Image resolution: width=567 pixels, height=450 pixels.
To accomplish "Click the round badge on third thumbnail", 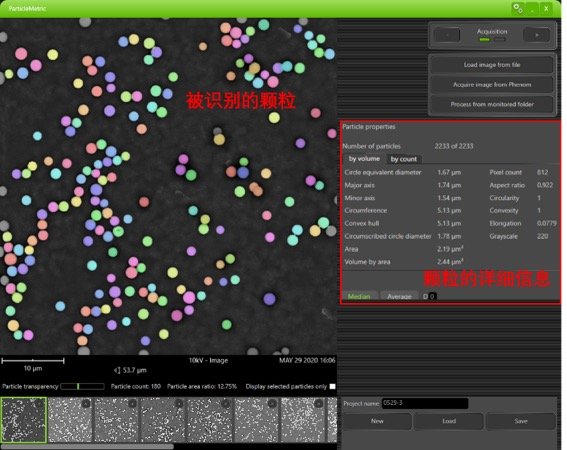I will pos(132,404).
